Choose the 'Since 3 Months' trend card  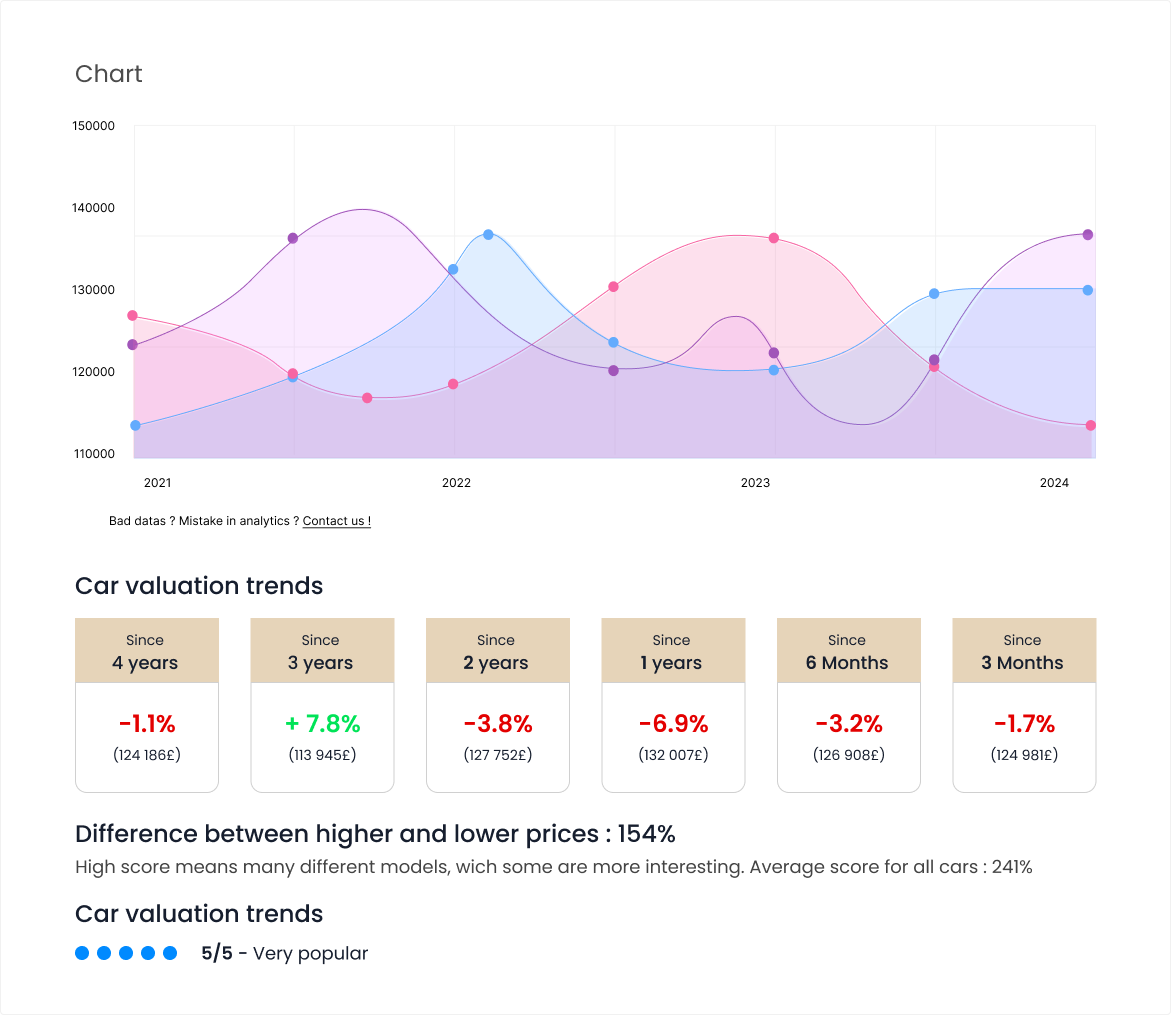[1023, 704]
